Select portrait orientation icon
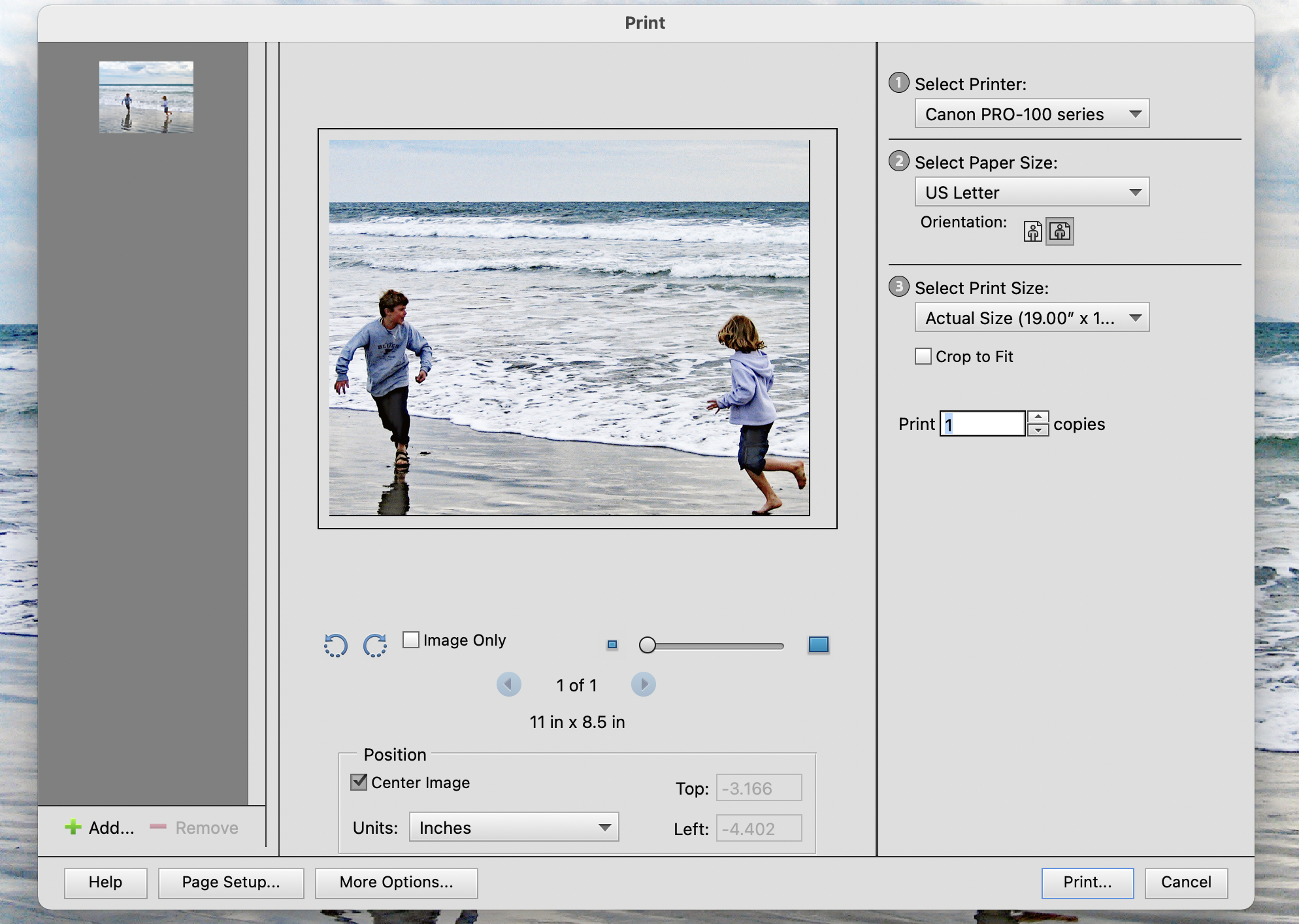Image resolution: width=1299 pixels, height=924 pixels. [1033, 231]
